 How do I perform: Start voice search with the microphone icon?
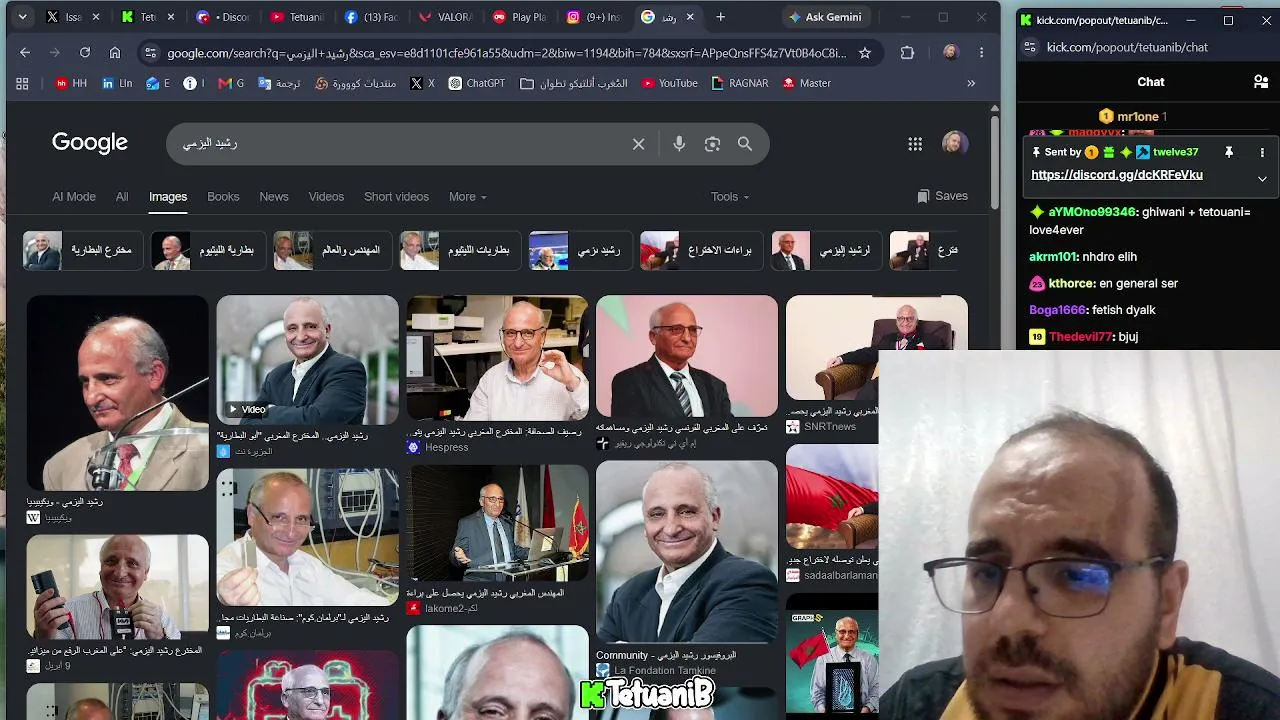pos(679,144)
